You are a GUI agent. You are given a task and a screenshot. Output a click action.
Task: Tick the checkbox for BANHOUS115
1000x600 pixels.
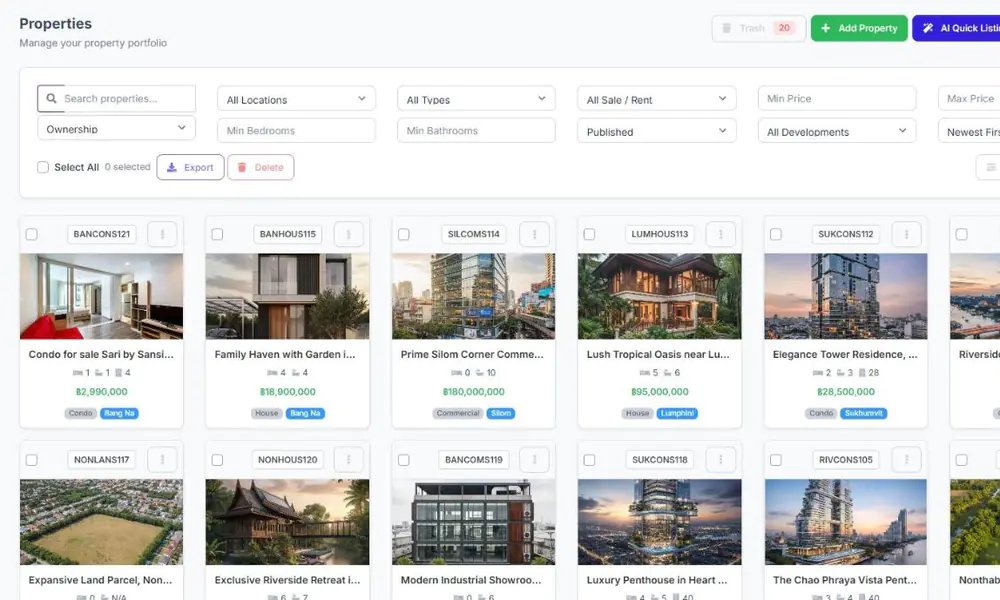click(x=217, y=234)
